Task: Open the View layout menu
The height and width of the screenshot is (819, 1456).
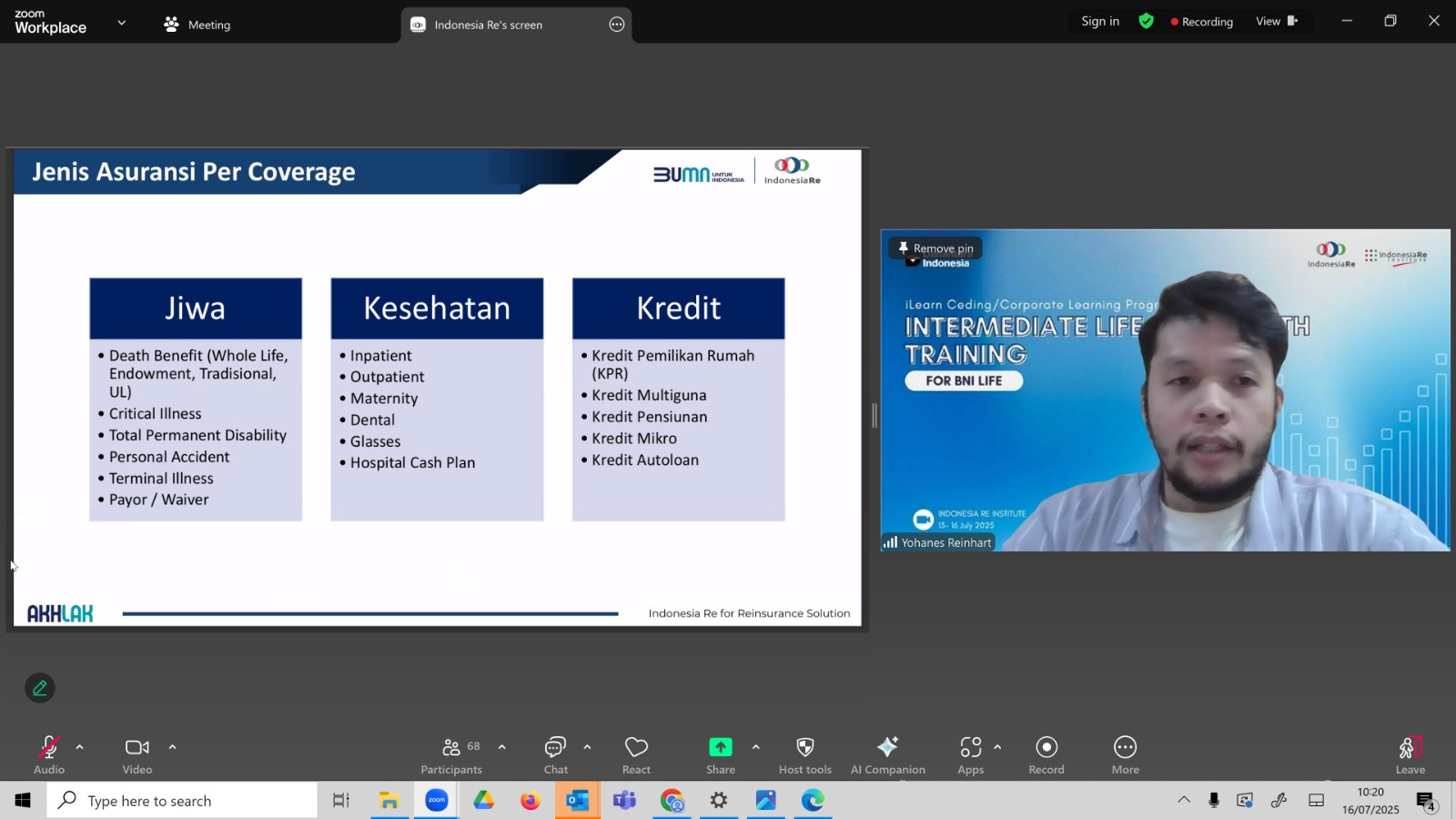Action: coord(1277,21)
